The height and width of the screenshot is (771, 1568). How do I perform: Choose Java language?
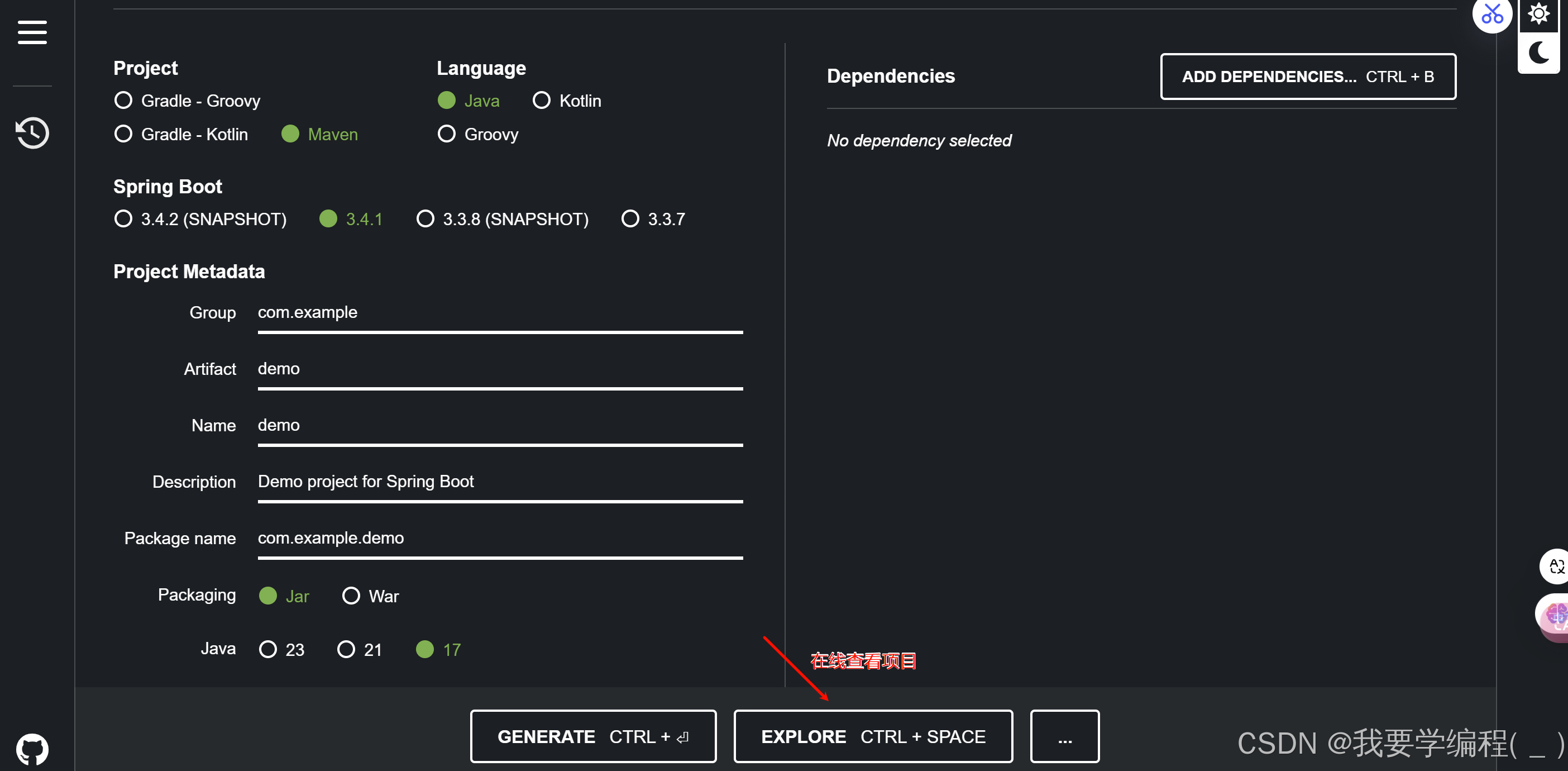point(469,101)
